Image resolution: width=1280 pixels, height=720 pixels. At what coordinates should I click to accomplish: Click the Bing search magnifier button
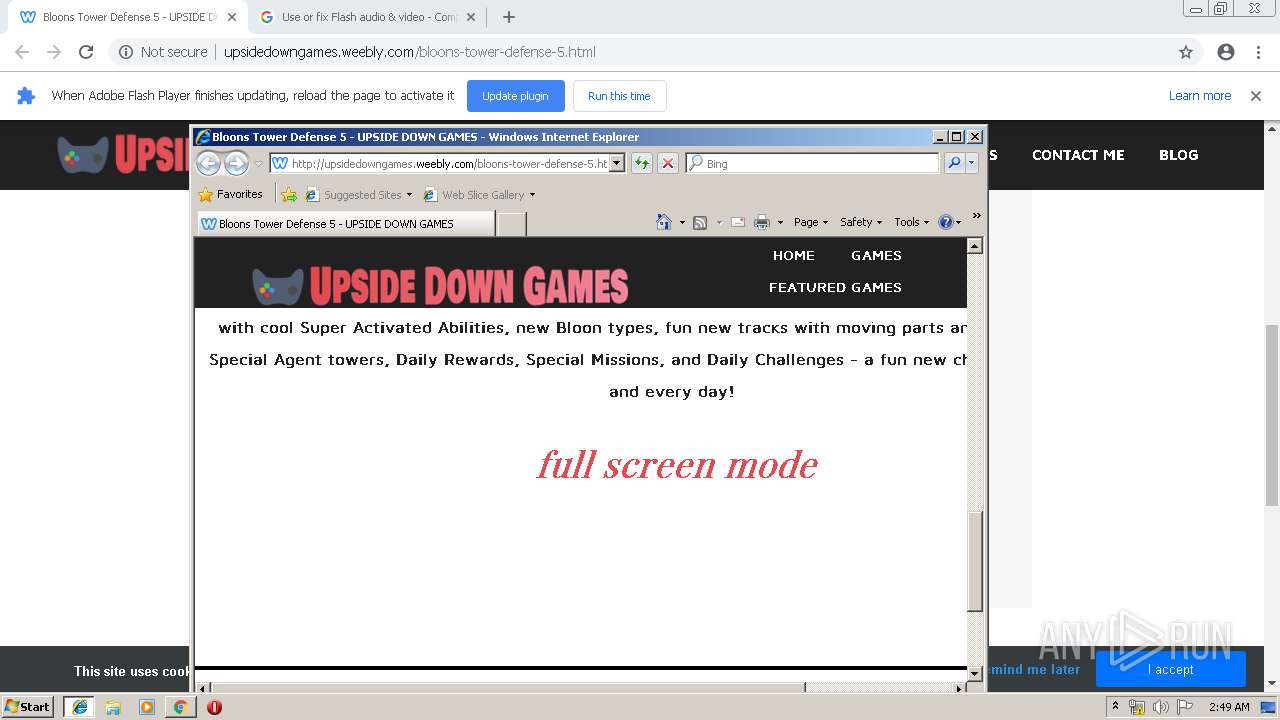954,163
